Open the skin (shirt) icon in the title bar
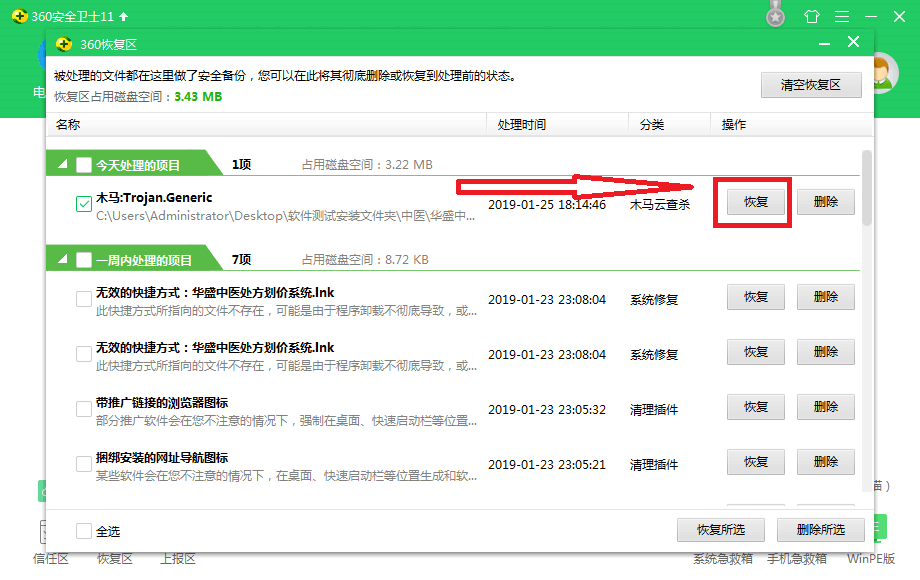The height and width of the screenshot is (580, 920). (812, 16)
